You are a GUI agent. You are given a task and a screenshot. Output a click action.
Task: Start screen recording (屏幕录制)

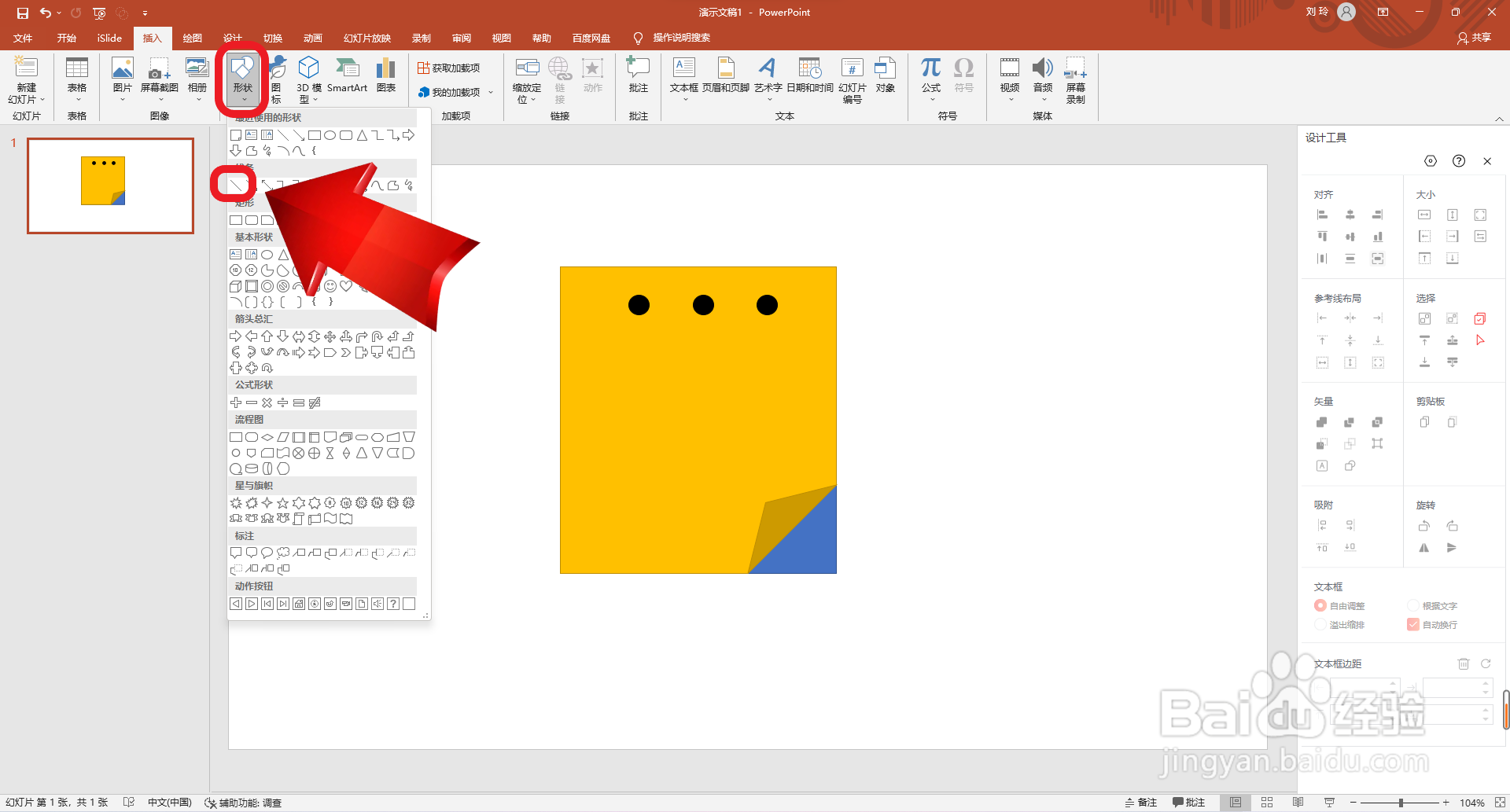(x=1076, y=80)
